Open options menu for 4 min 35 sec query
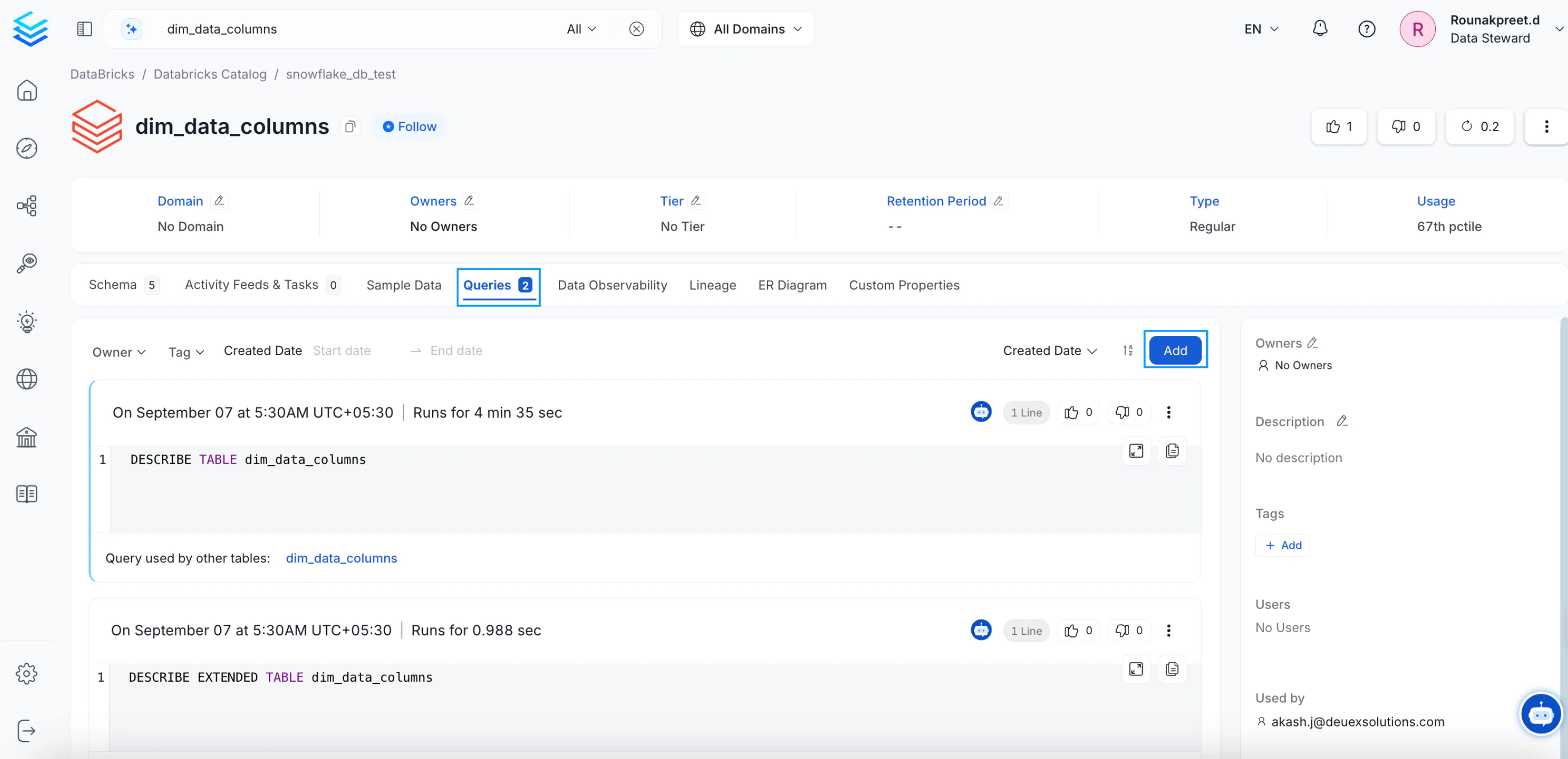This screenshot has height=759, width=1568. [1168, 413]
